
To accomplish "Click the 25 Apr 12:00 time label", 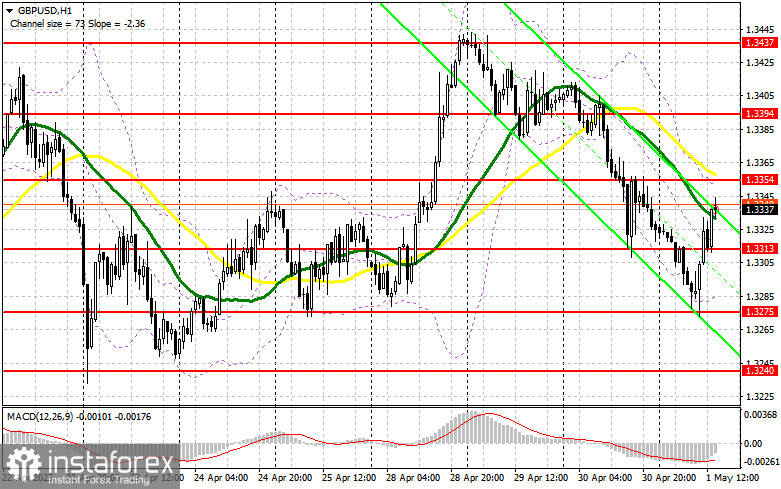I will pos(349,478).
